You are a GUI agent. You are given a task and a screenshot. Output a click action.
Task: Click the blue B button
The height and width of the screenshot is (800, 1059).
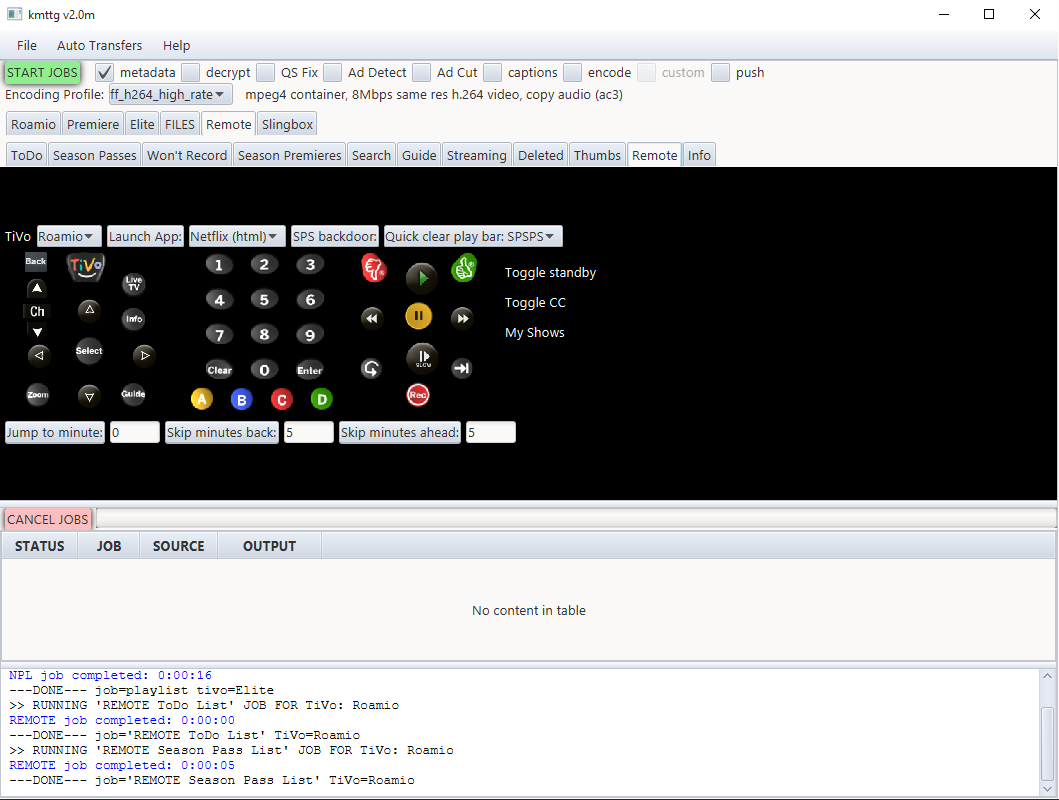click(241, 400)
